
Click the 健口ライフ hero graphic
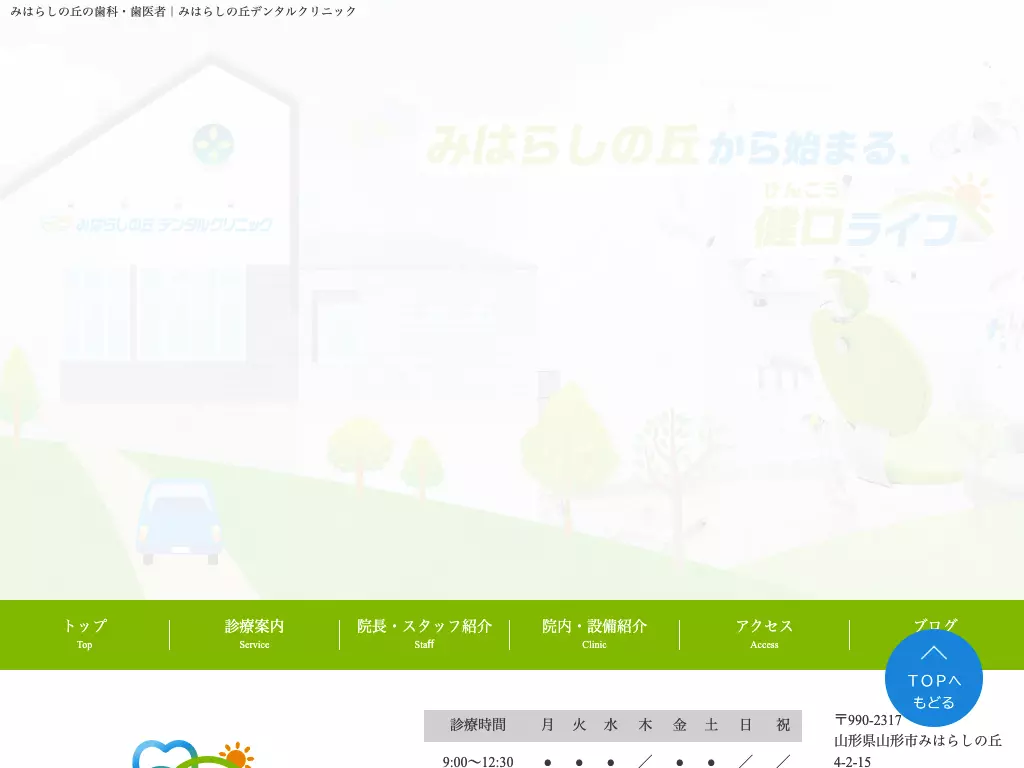(x=872, y=212)
